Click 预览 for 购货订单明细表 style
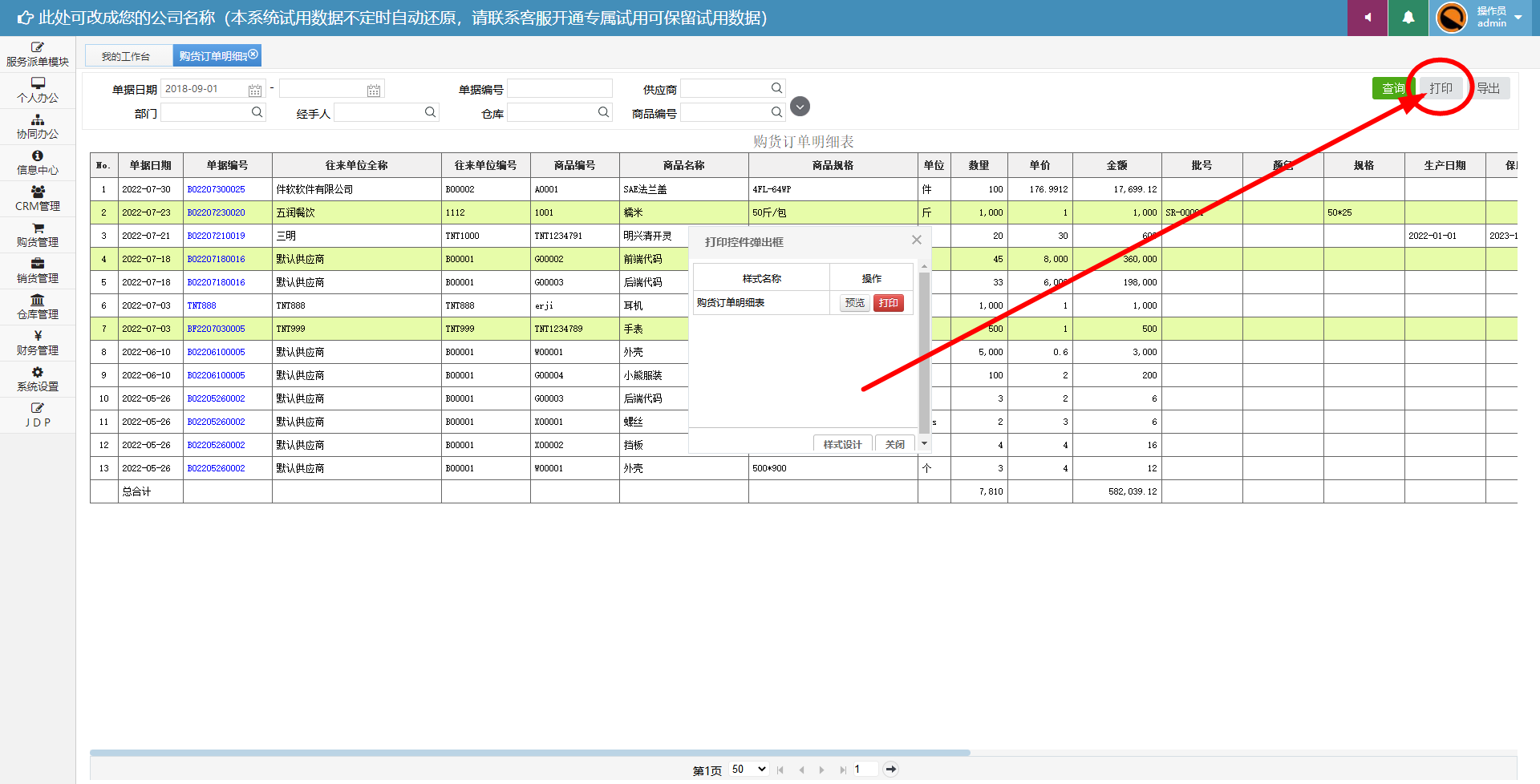 tap(855, 303)
